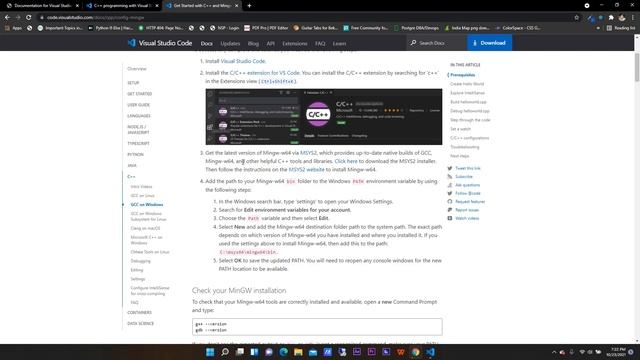Screen dimensions: 640x360
Task: Expand the CONTAINERS sidebar section
Action: [139, 313]
